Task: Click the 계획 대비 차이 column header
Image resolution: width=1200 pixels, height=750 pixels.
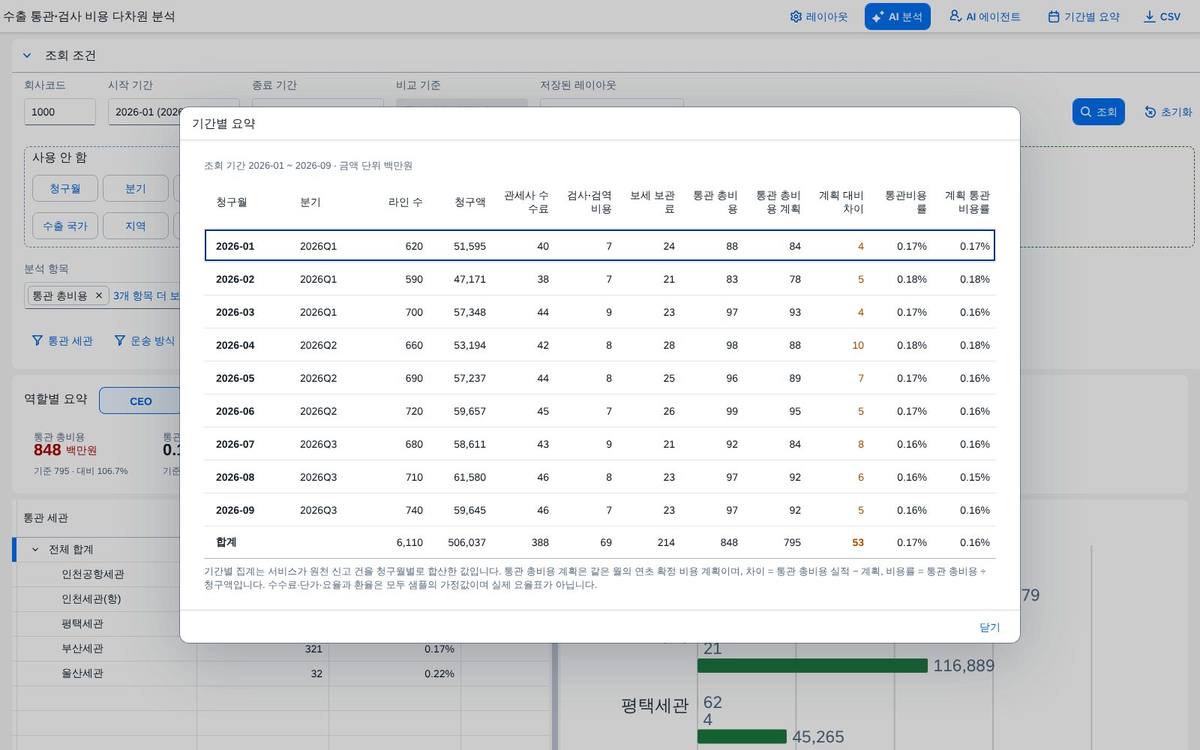Action: [x=841, y=202]
